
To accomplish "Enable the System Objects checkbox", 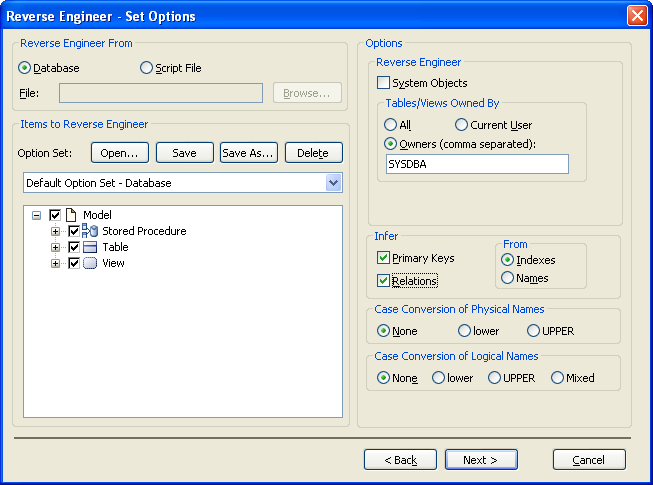I will 383,83.
